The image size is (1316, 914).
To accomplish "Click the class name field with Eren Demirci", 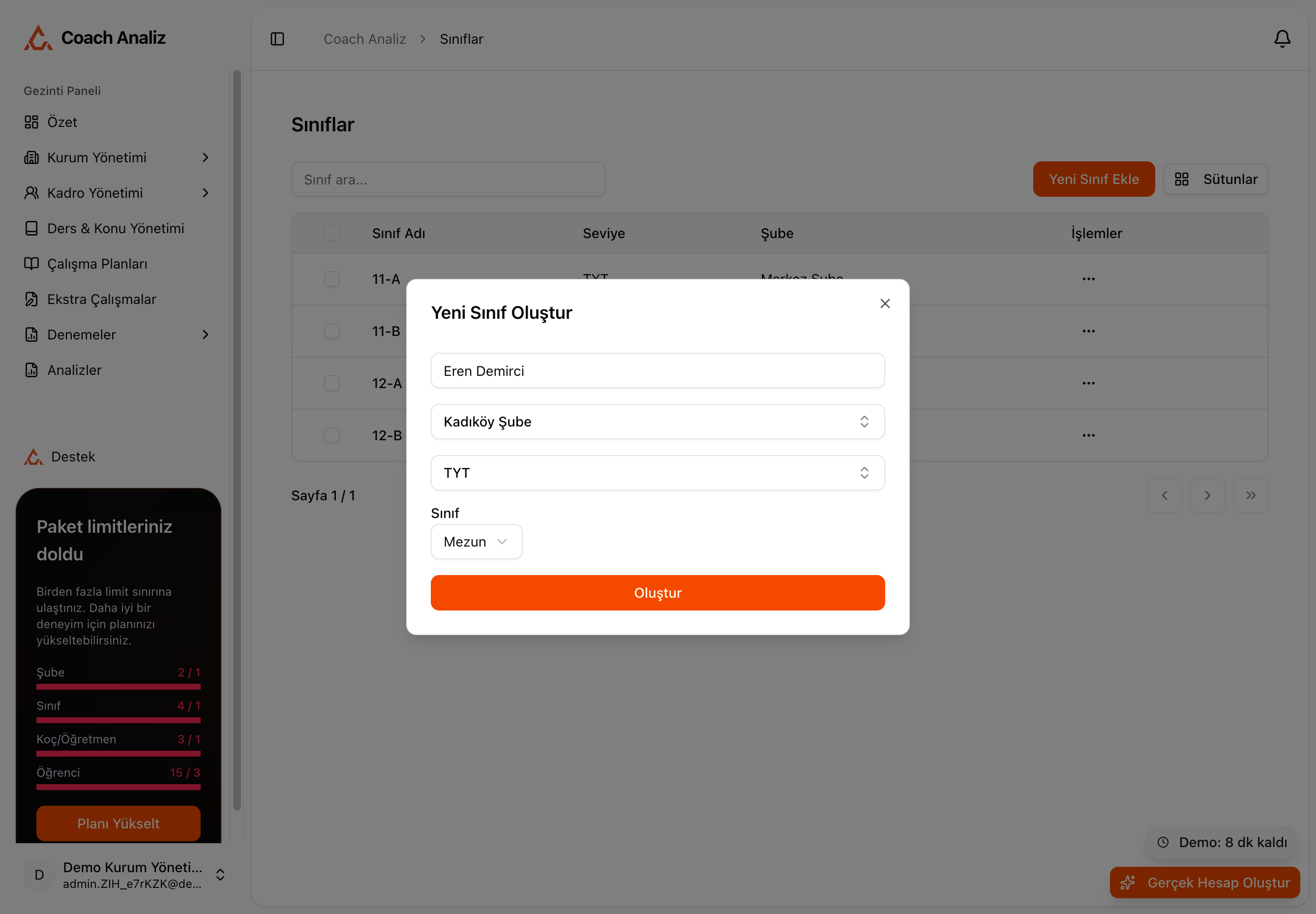I will click(x=657, y=370).
